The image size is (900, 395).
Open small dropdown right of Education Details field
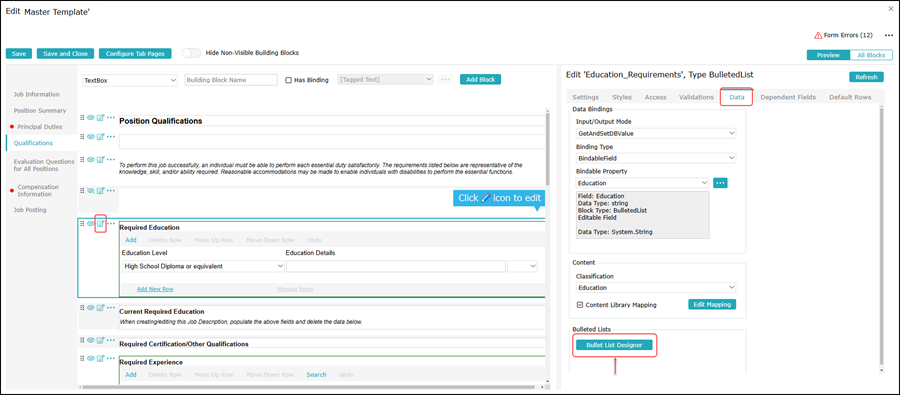522,266
